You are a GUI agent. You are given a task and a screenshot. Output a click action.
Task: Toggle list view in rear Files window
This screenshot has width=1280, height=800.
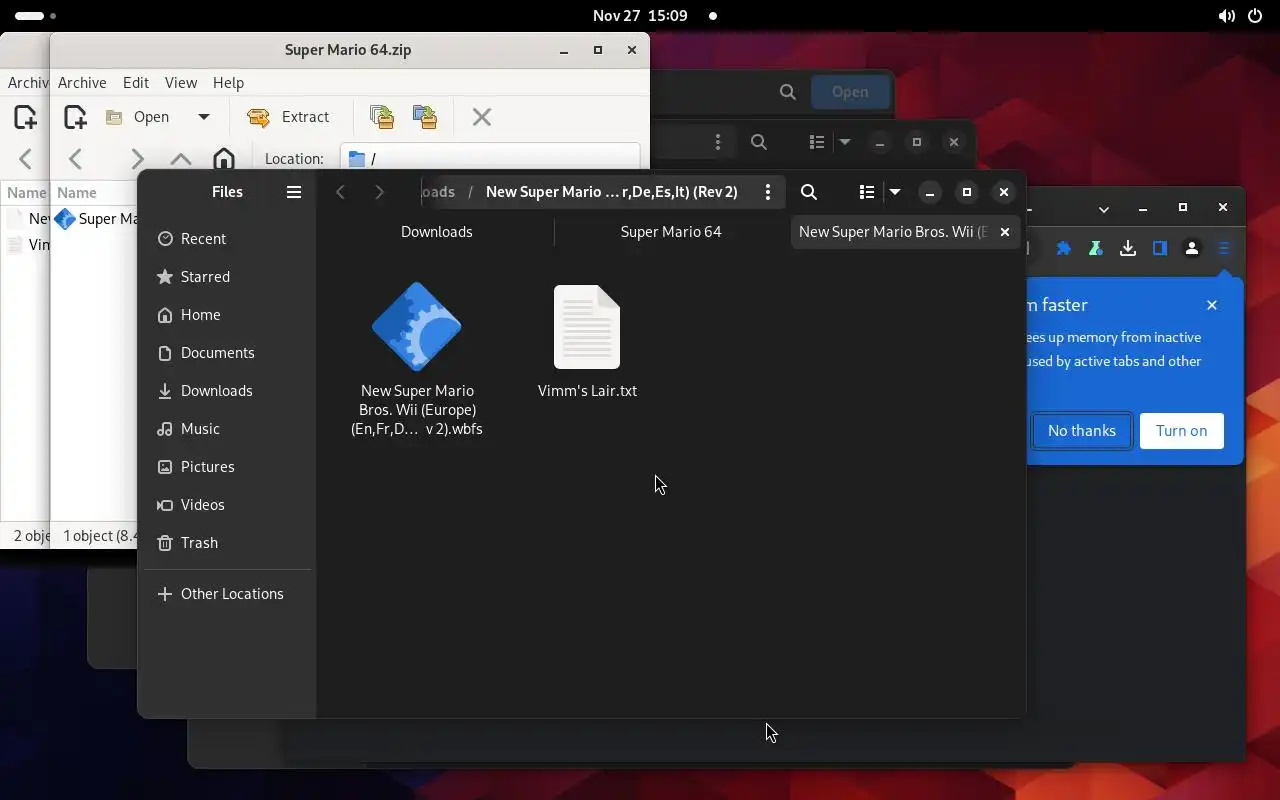(x=817, y=142)
